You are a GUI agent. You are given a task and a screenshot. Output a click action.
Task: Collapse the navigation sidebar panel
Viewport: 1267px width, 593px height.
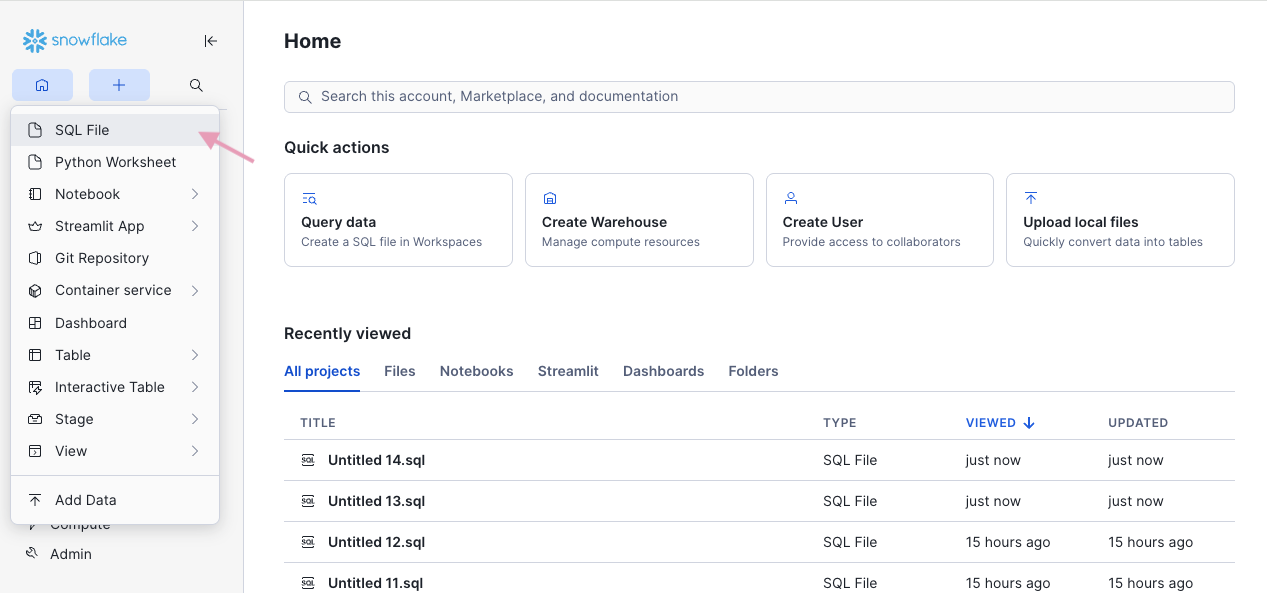click(x=210, y=41)
